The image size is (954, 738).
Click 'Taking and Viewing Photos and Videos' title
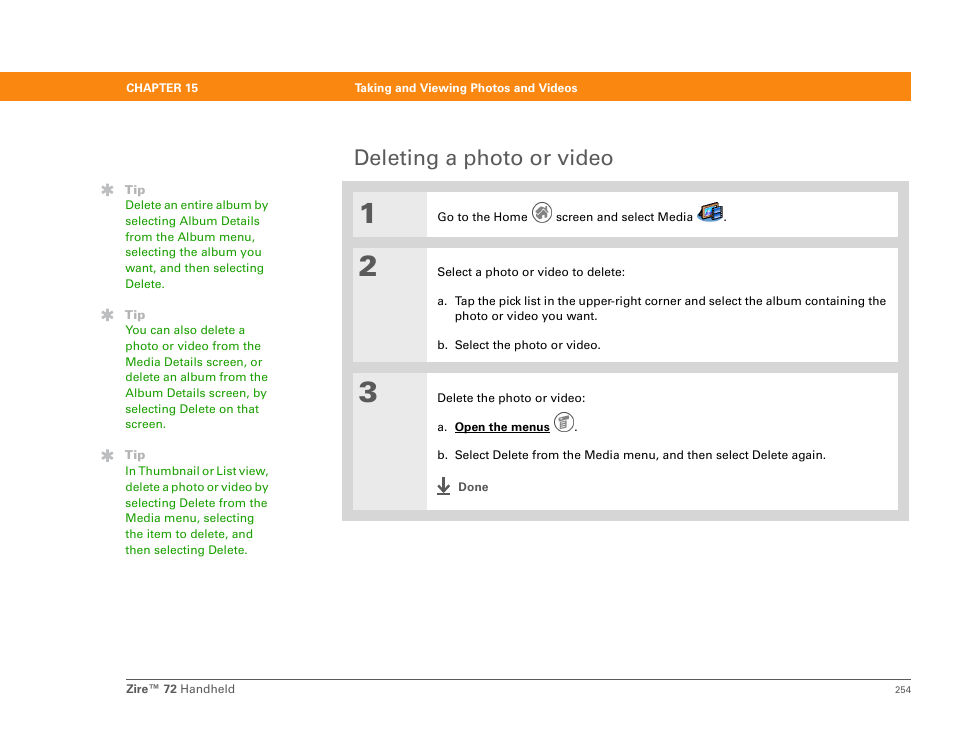point(466,88)
